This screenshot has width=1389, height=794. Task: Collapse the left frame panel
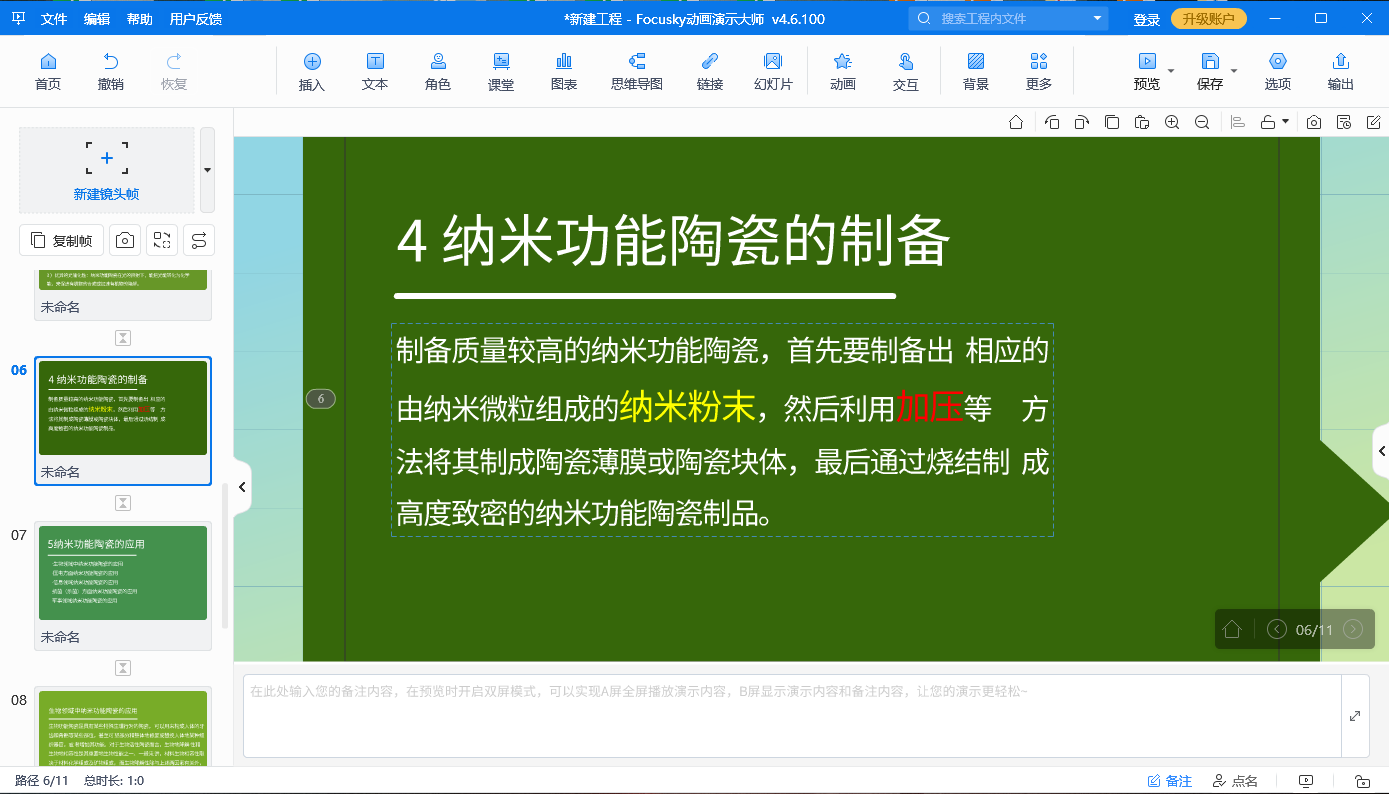pyautogui.click(x=241, y=487)
